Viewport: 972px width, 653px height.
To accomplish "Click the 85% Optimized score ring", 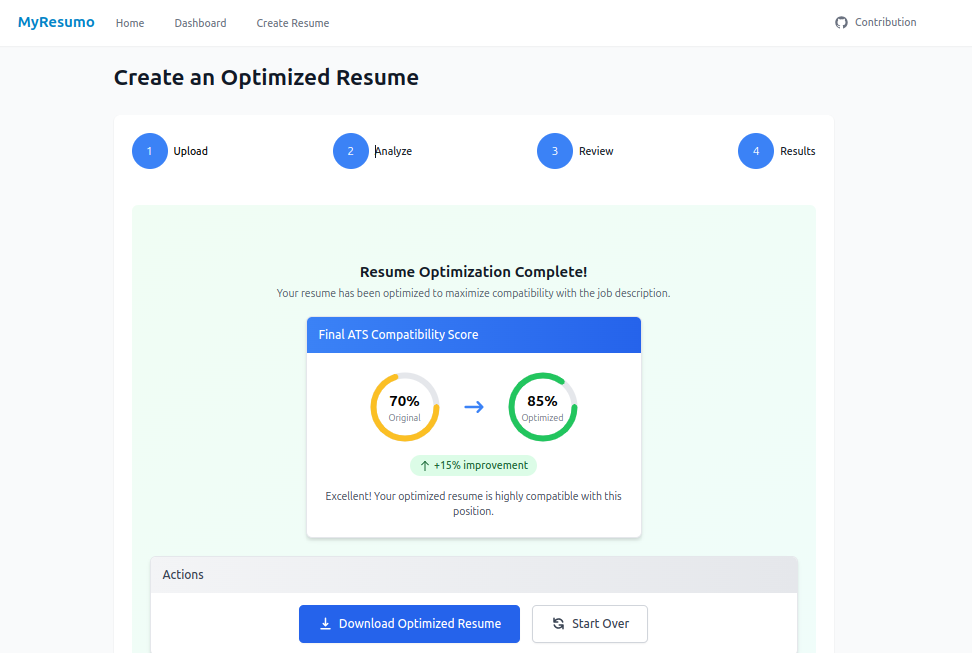I will click(542, 405).
